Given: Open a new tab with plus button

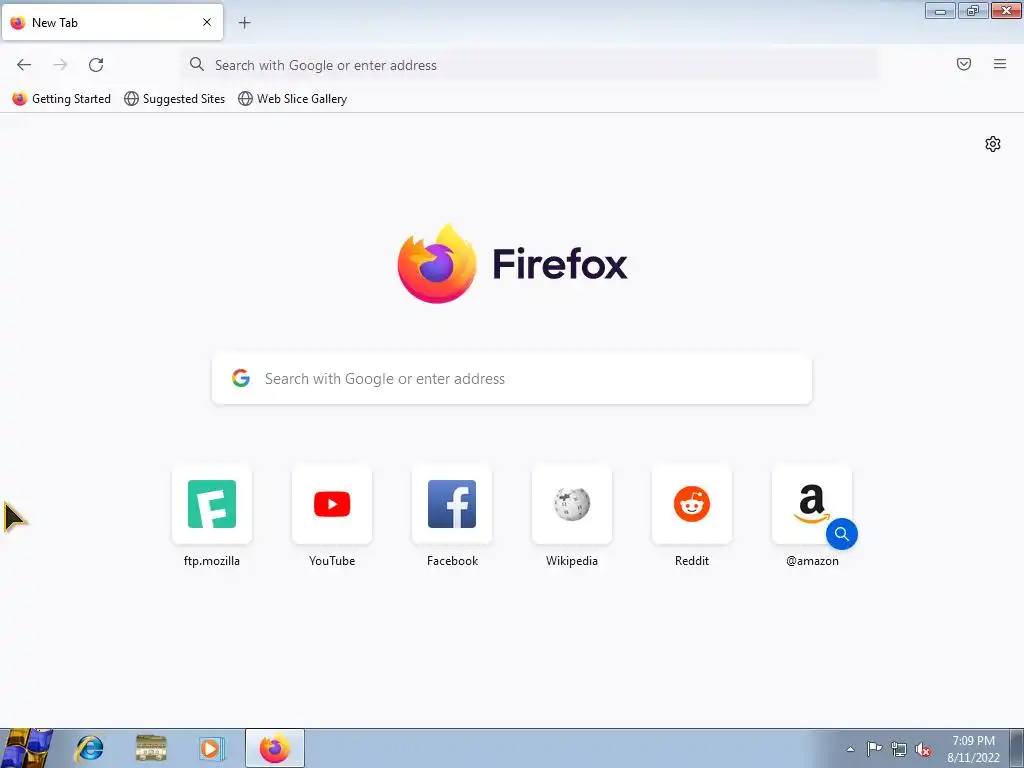Looking at the screenshot, I should pyautogui.click(x=244, y=23).
